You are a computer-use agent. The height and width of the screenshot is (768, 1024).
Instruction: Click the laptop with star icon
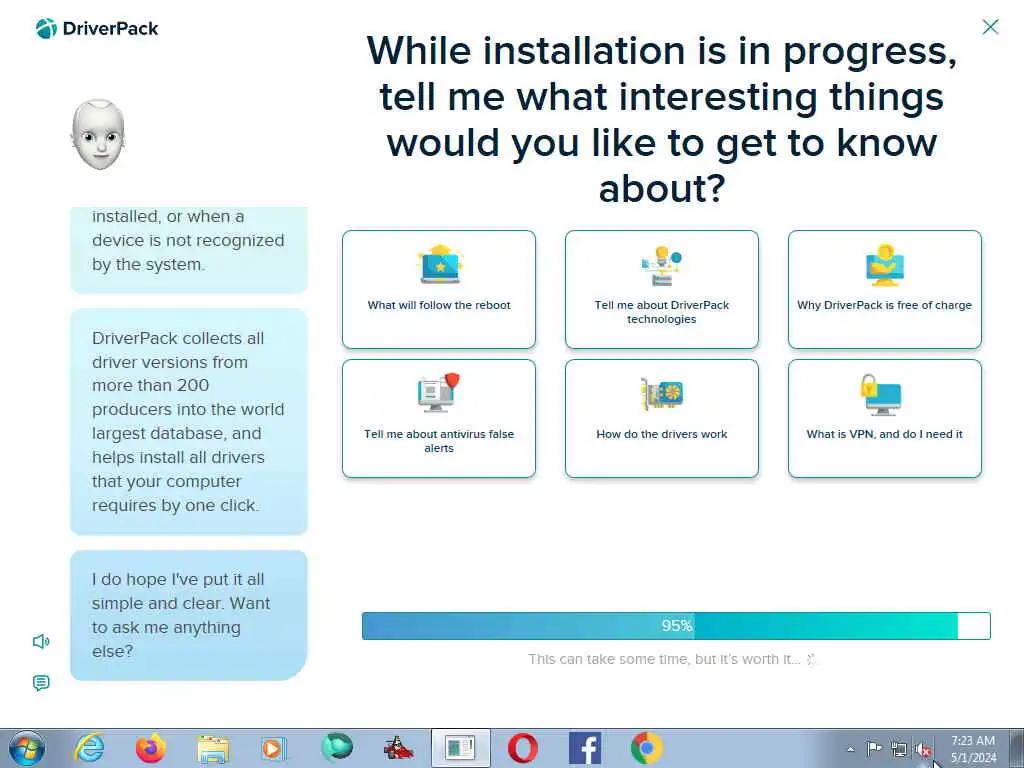coord(440,264)
